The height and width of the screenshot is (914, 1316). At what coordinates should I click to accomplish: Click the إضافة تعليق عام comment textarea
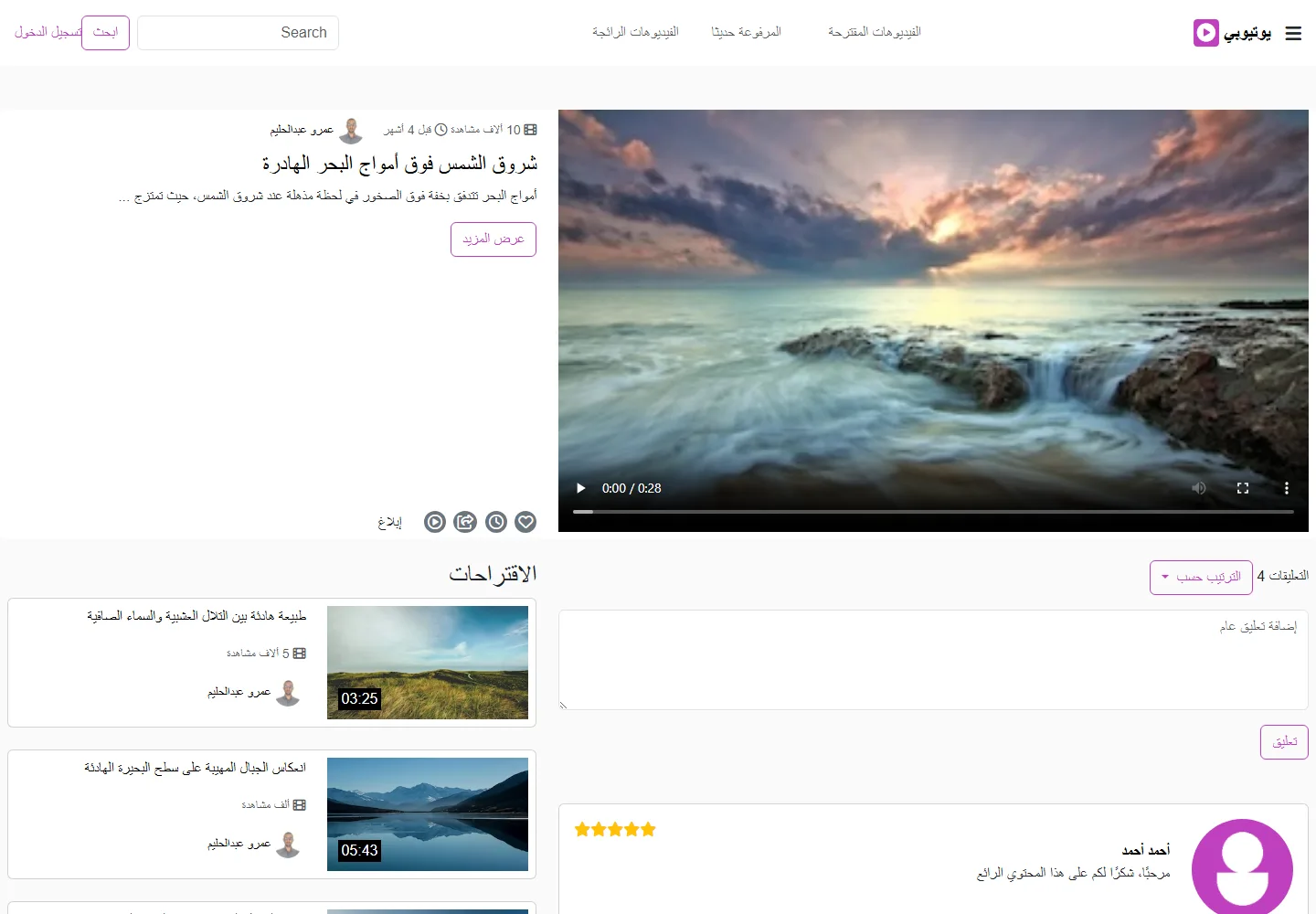[x=933, y=660]
